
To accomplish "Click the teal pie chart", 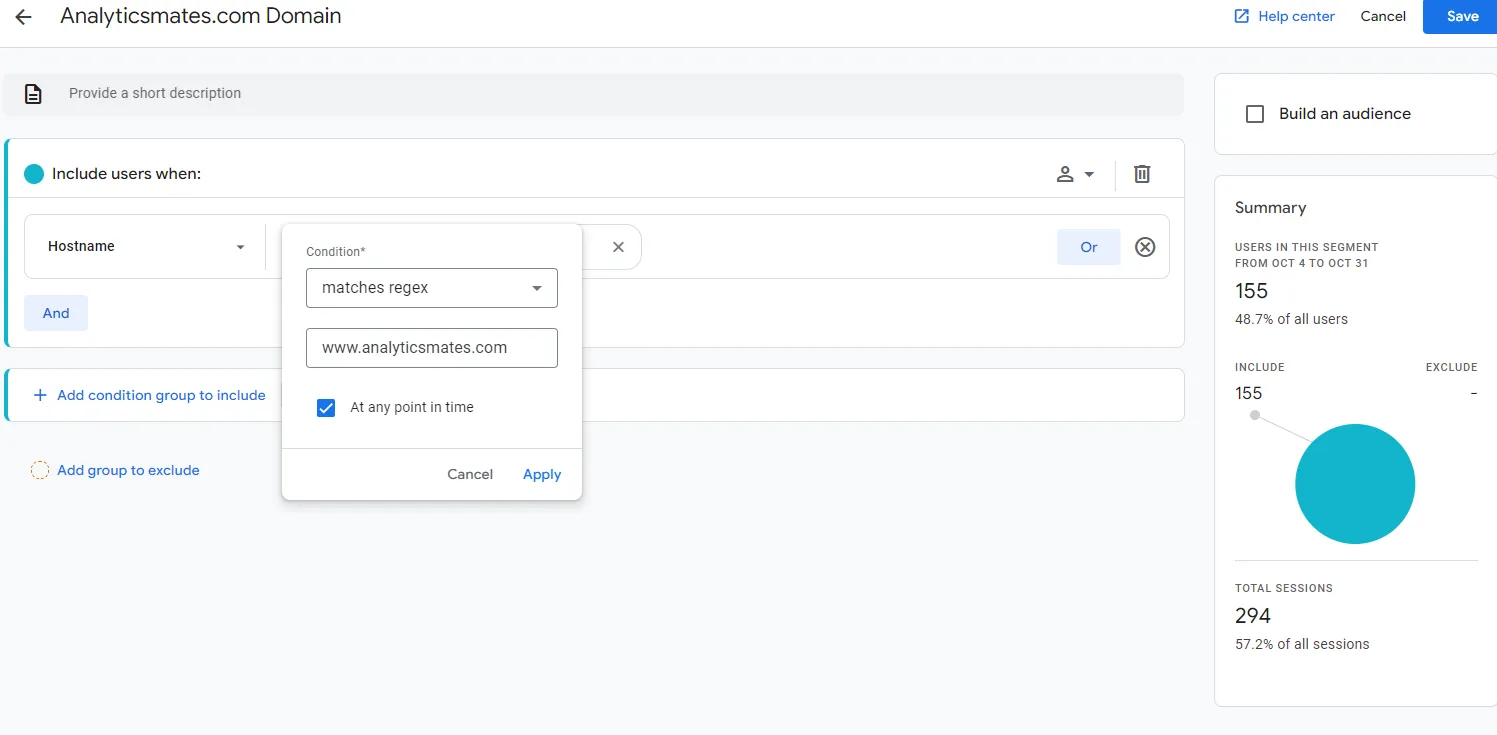I will (x=1355, y=484).
